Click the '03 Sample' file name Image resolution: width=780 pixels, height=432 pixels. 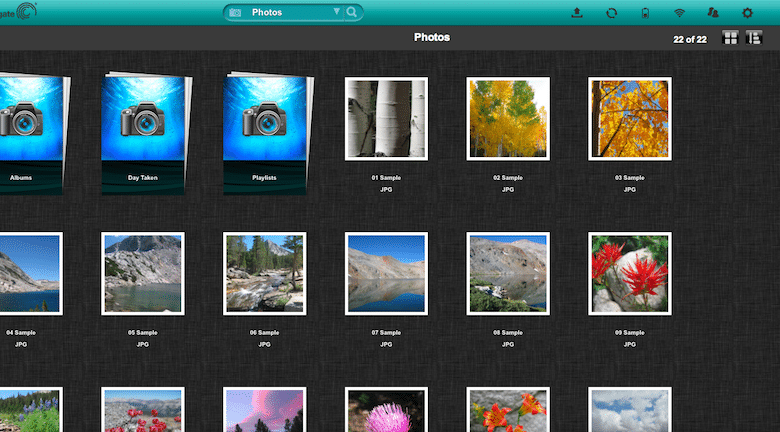[630, 178]
